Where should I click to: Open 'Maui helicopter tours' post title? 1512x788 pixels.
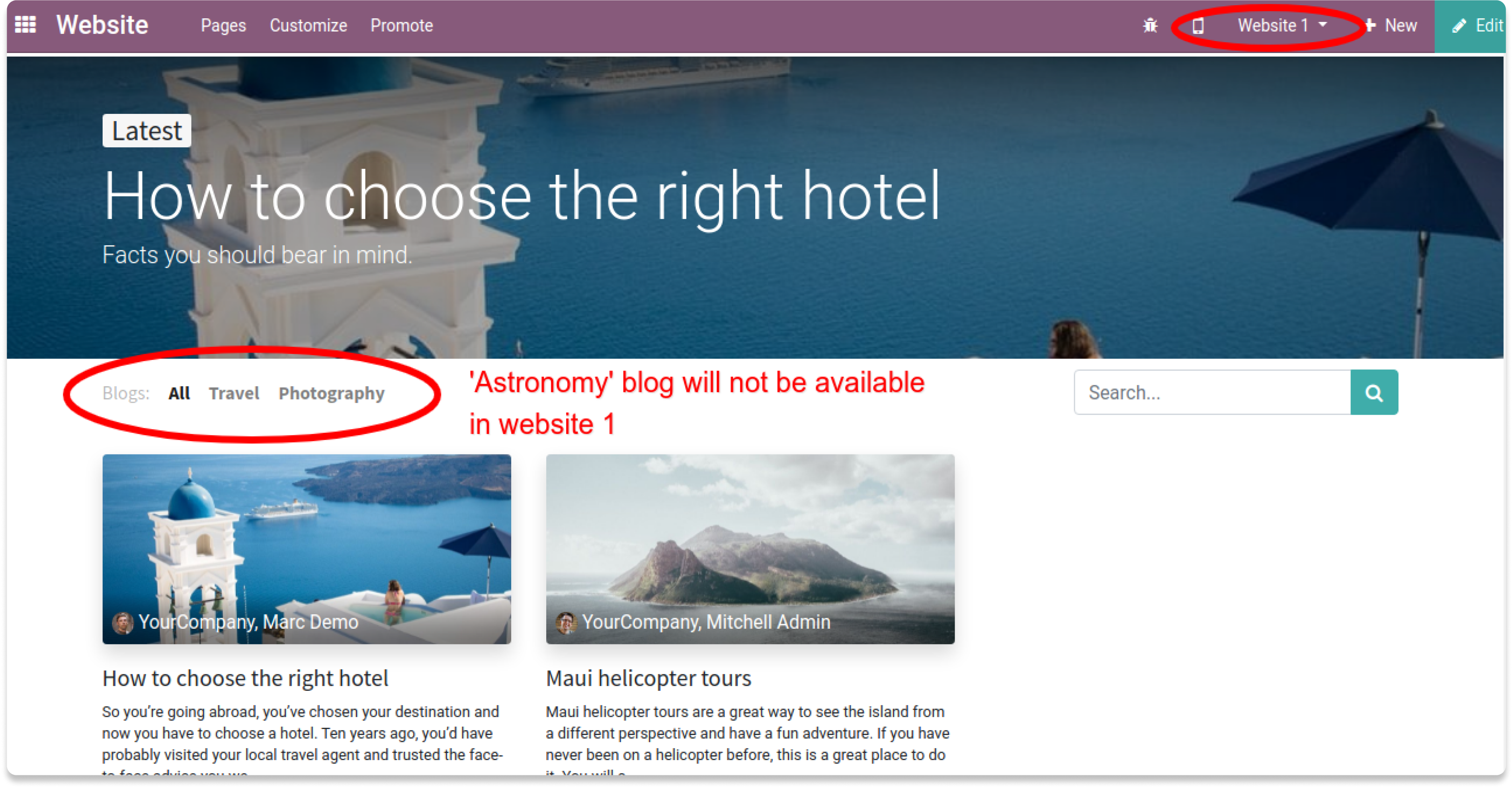(648, 678)
